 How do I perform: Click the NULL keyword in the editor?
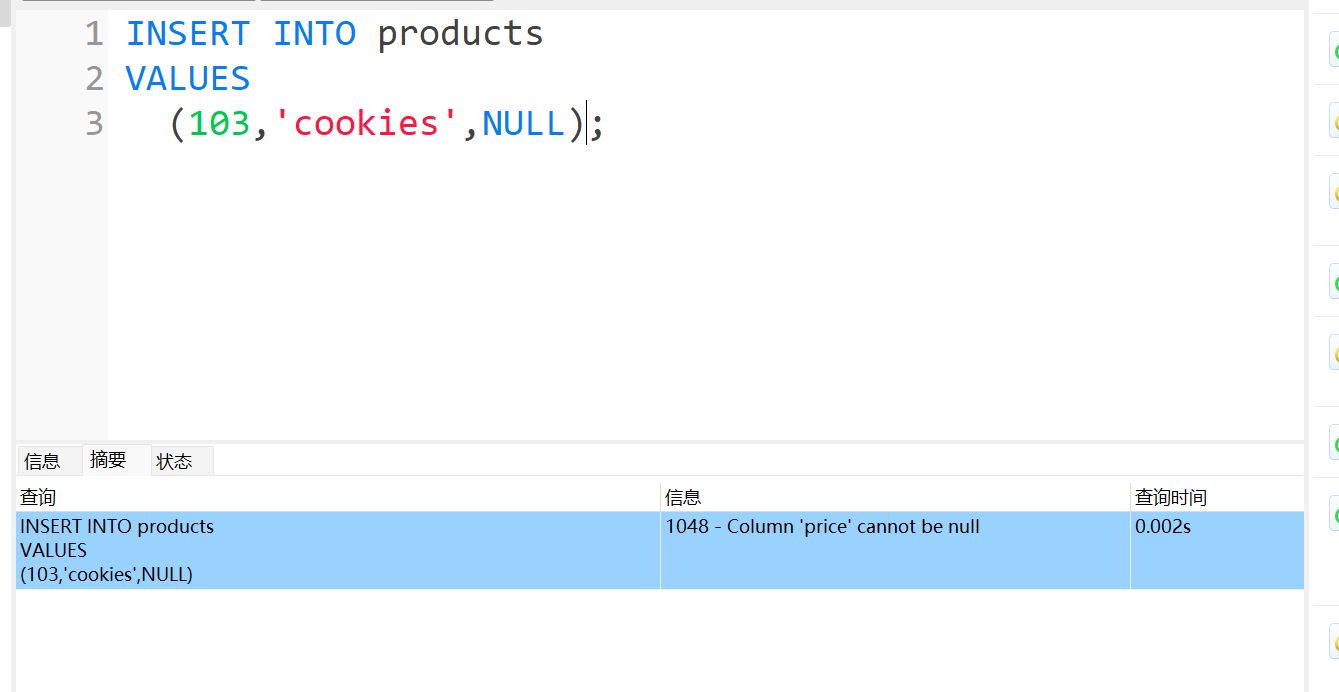523,124
